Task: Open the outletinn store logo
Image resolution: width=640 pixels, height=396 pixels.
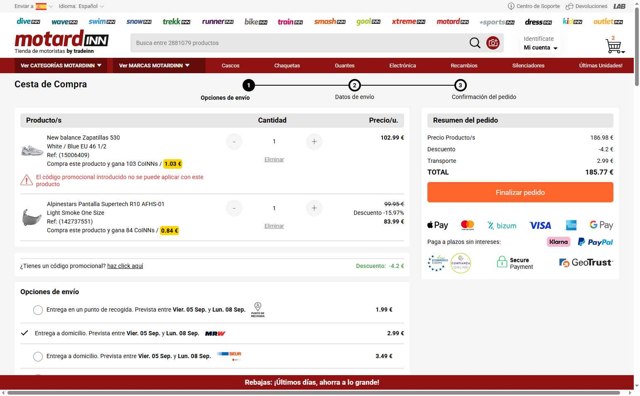Action: [608, 21]
